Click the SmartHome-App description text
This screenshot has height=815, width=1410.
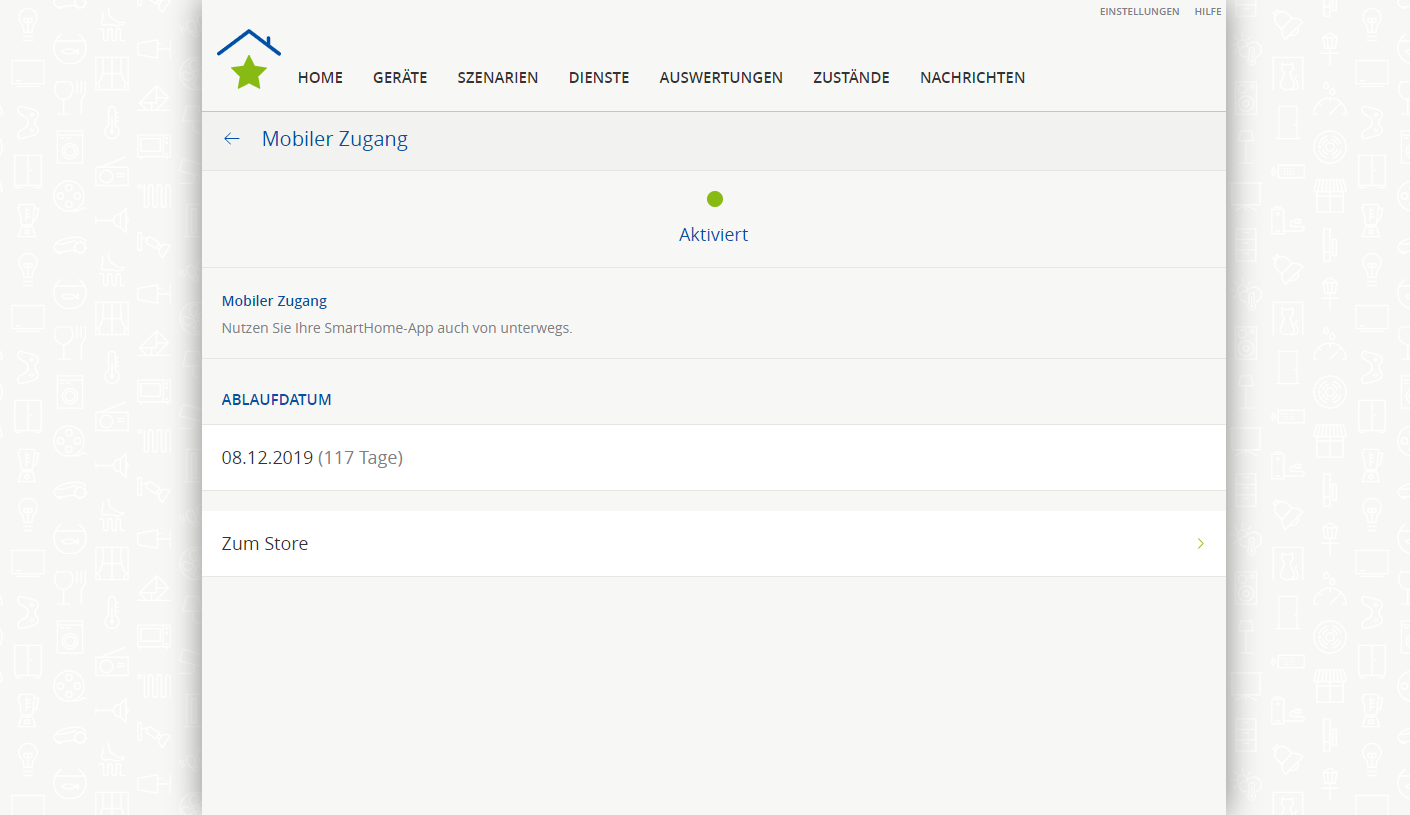tap(397, 328)
